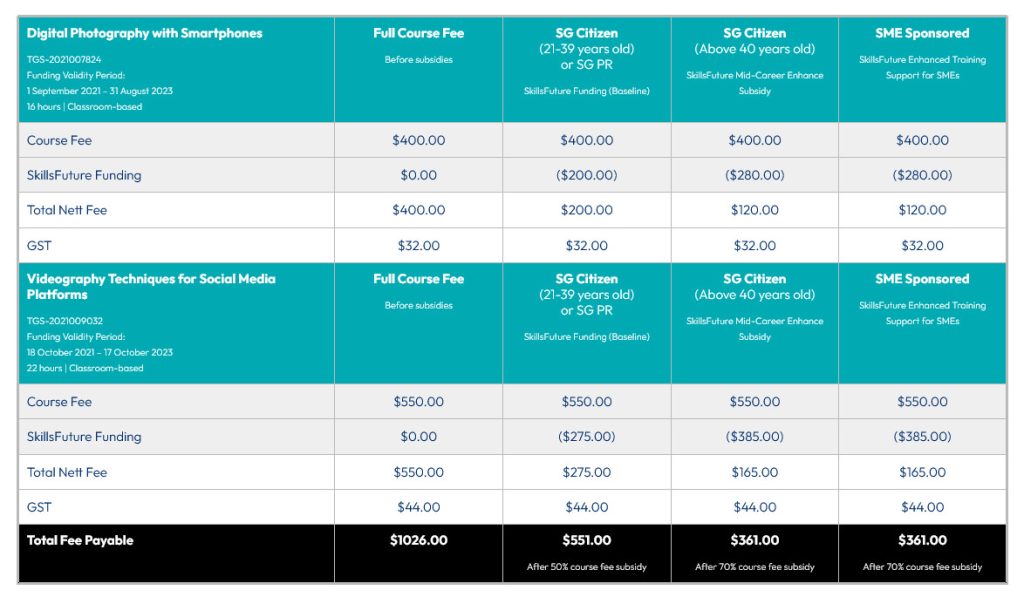Click the 18 October 2021 validity period text

[100, 352]
